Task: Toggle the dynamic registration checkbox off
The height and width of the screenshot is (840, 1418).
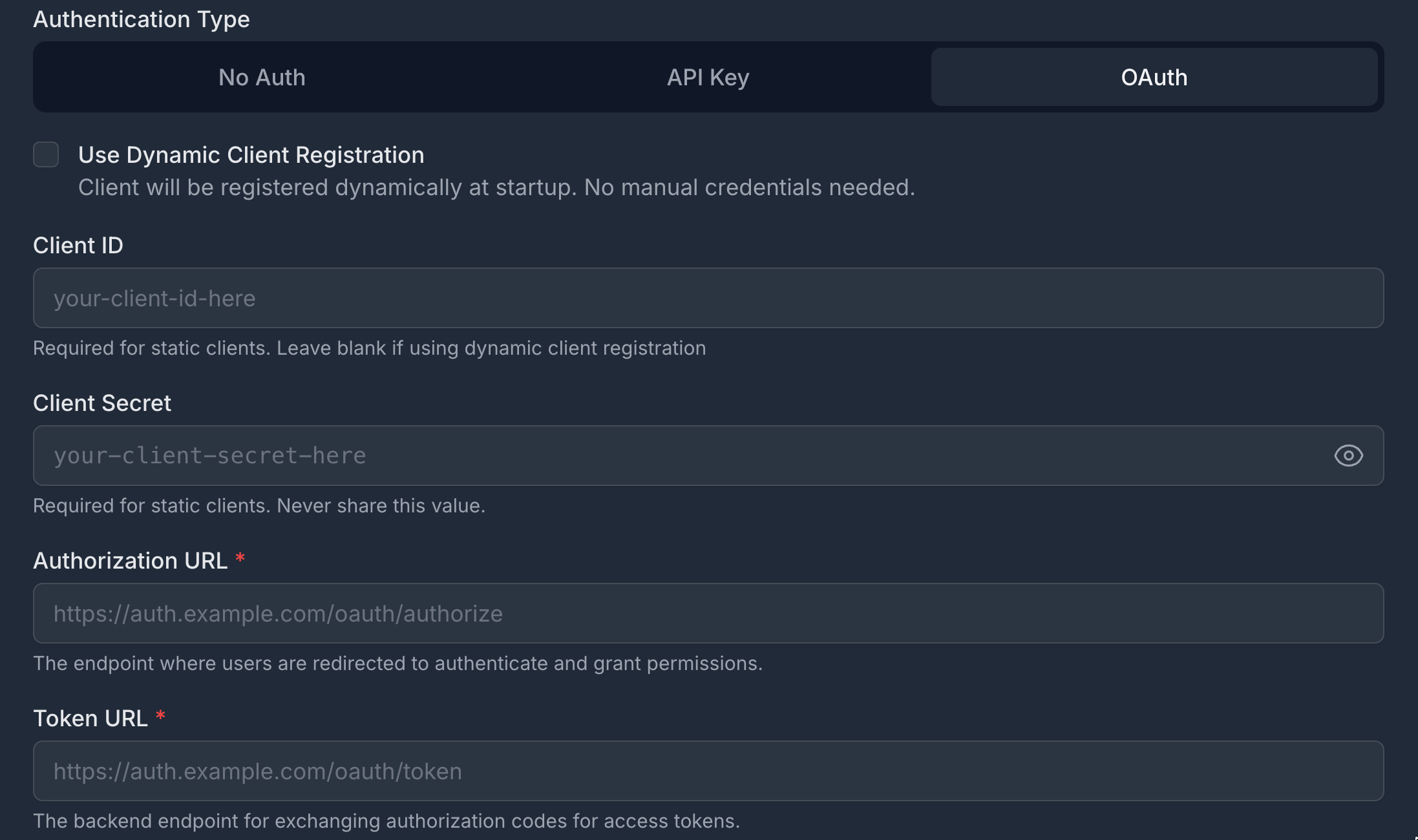Action: pos(46,154)
